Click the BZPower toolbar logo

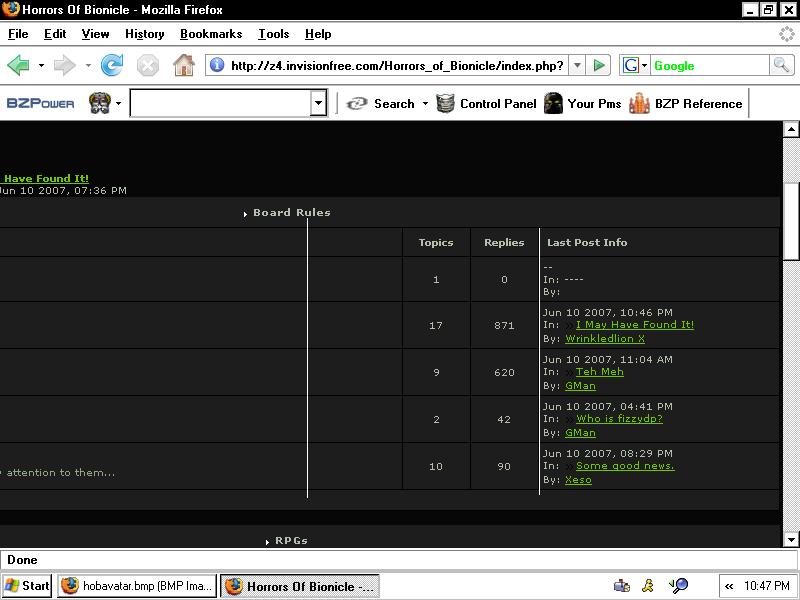coord(40,104)
